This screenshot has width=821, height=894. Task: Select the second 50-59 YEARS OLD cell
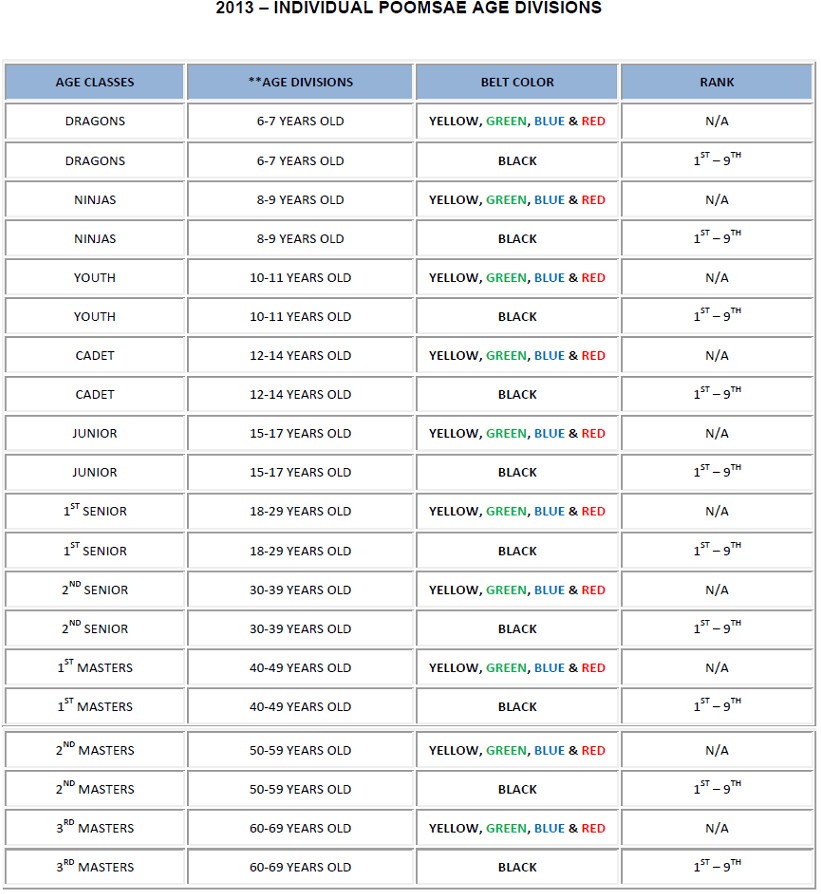point(300,789)
